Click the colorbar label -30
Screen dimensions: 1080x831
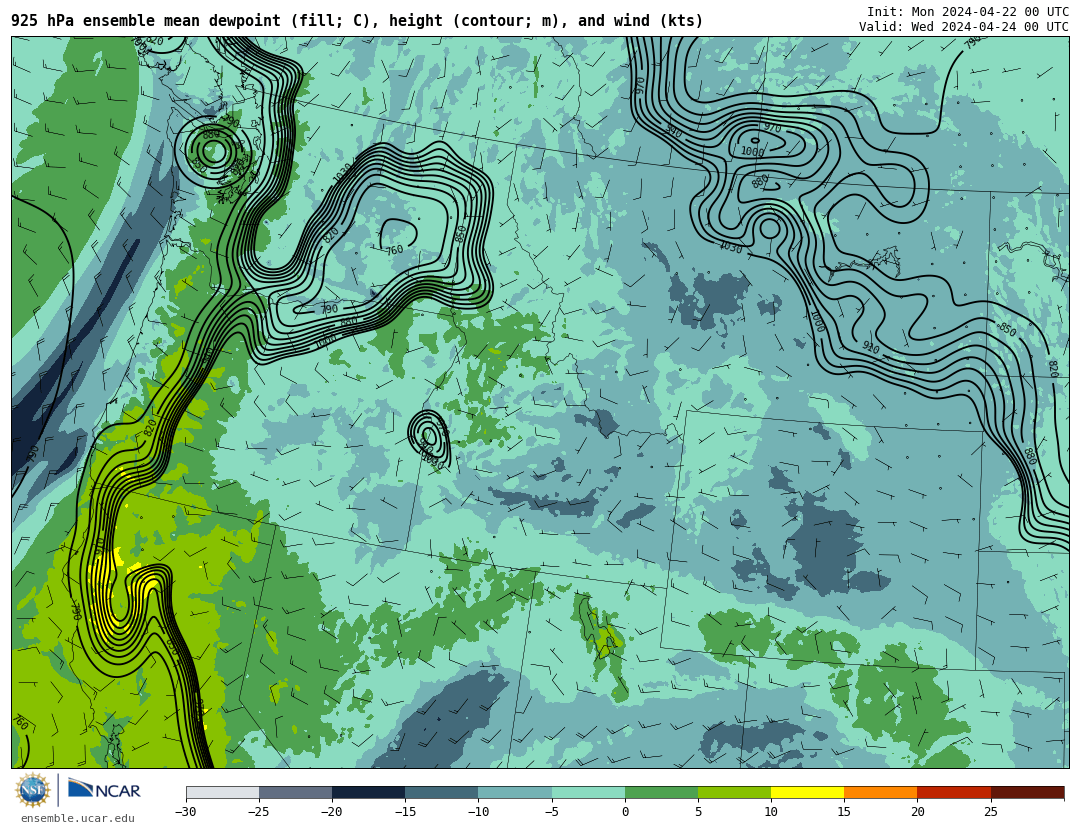[x=186, y=812]
